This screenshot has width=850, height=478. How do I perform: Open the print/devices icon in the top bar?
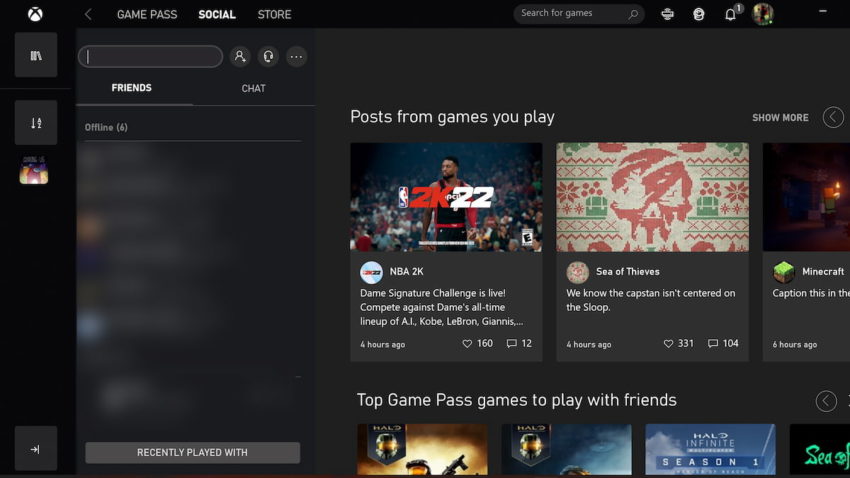click(x=667, y=14)
